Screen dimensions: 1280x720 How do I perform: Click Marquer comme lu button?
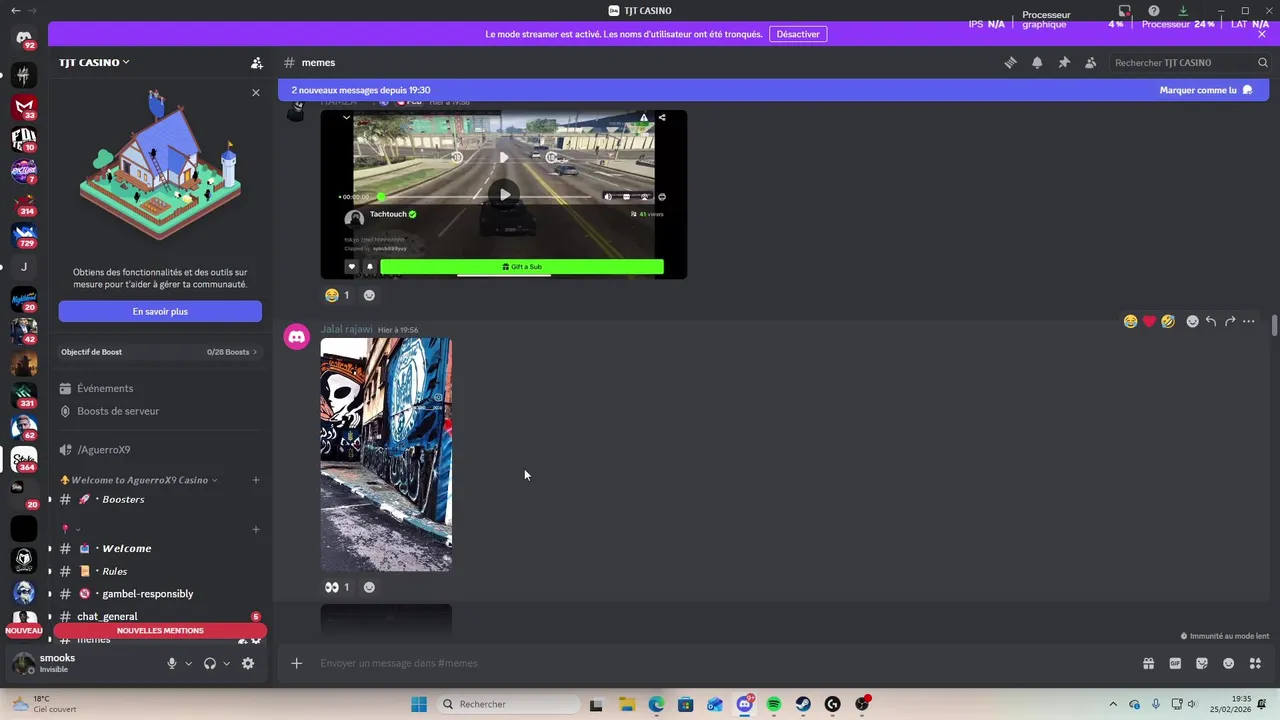pyautogui.click(x=1206, y=90)
